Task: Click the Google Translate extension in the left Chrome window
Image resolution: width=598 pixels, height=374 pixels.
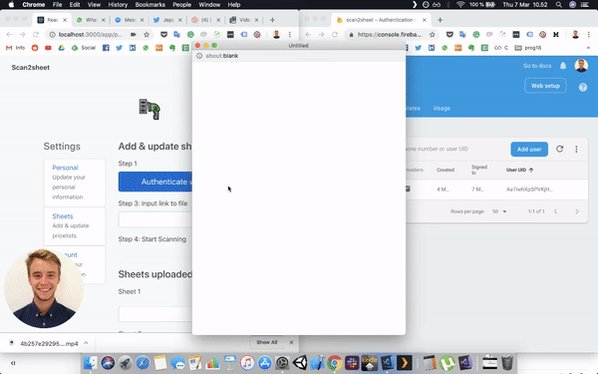Action: click(x=177, y=34)
